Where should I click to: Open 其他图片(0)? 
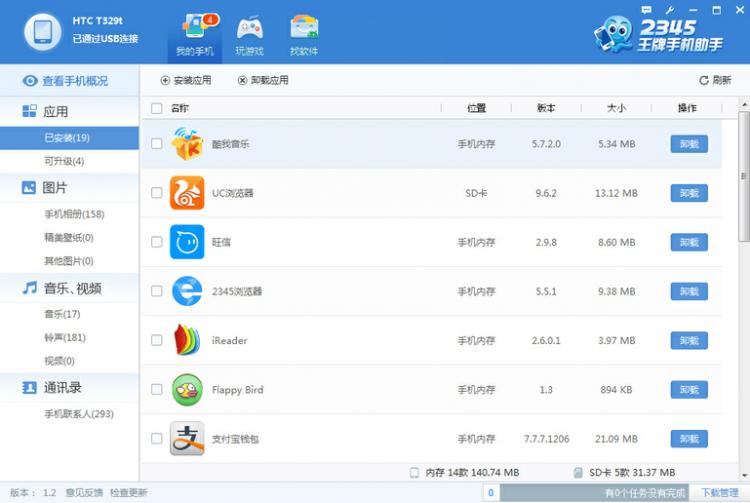point(69,261)
